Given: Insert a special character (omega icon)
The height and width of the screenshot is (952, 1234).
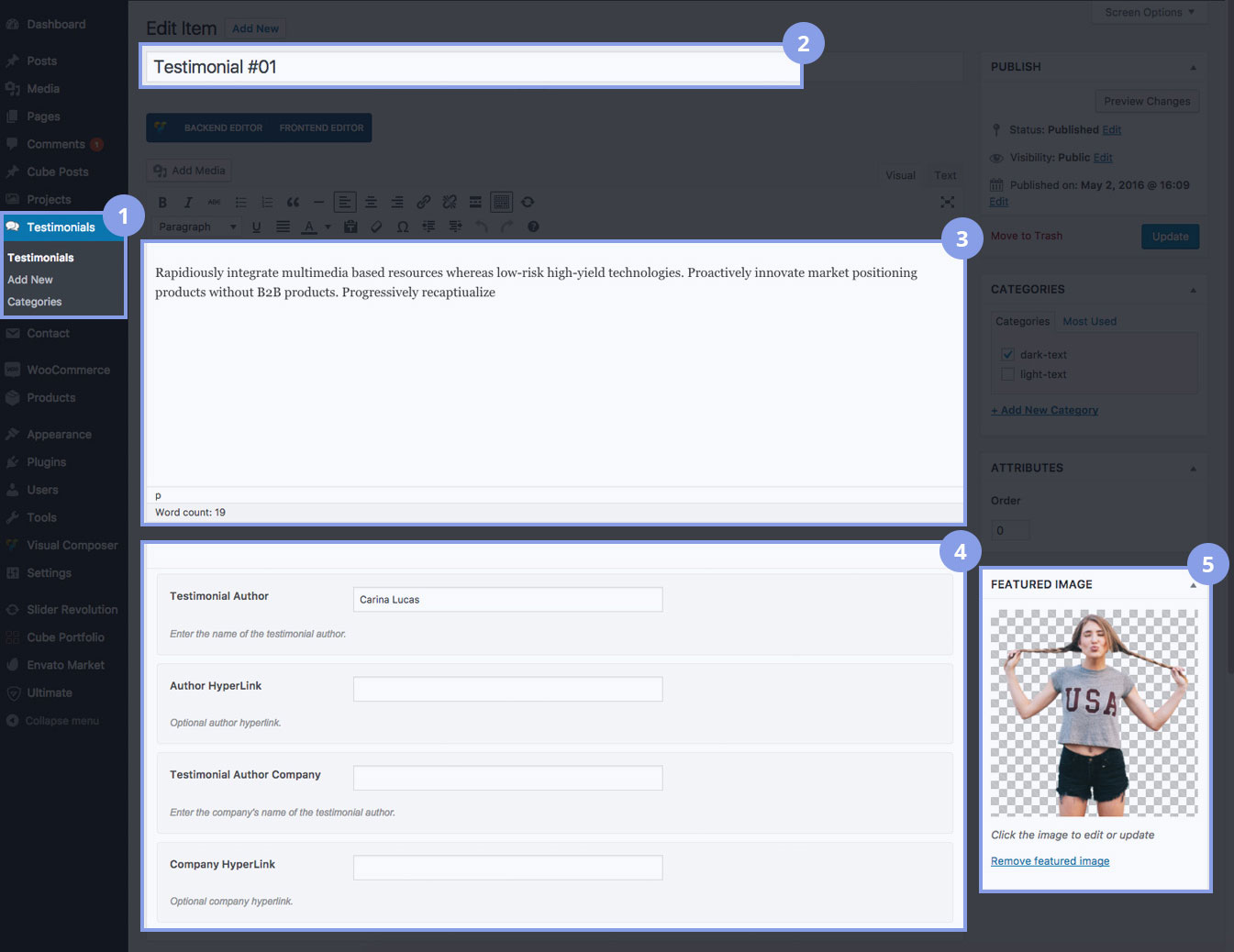Looking at the screenshot, I should [x=403, y=227].
